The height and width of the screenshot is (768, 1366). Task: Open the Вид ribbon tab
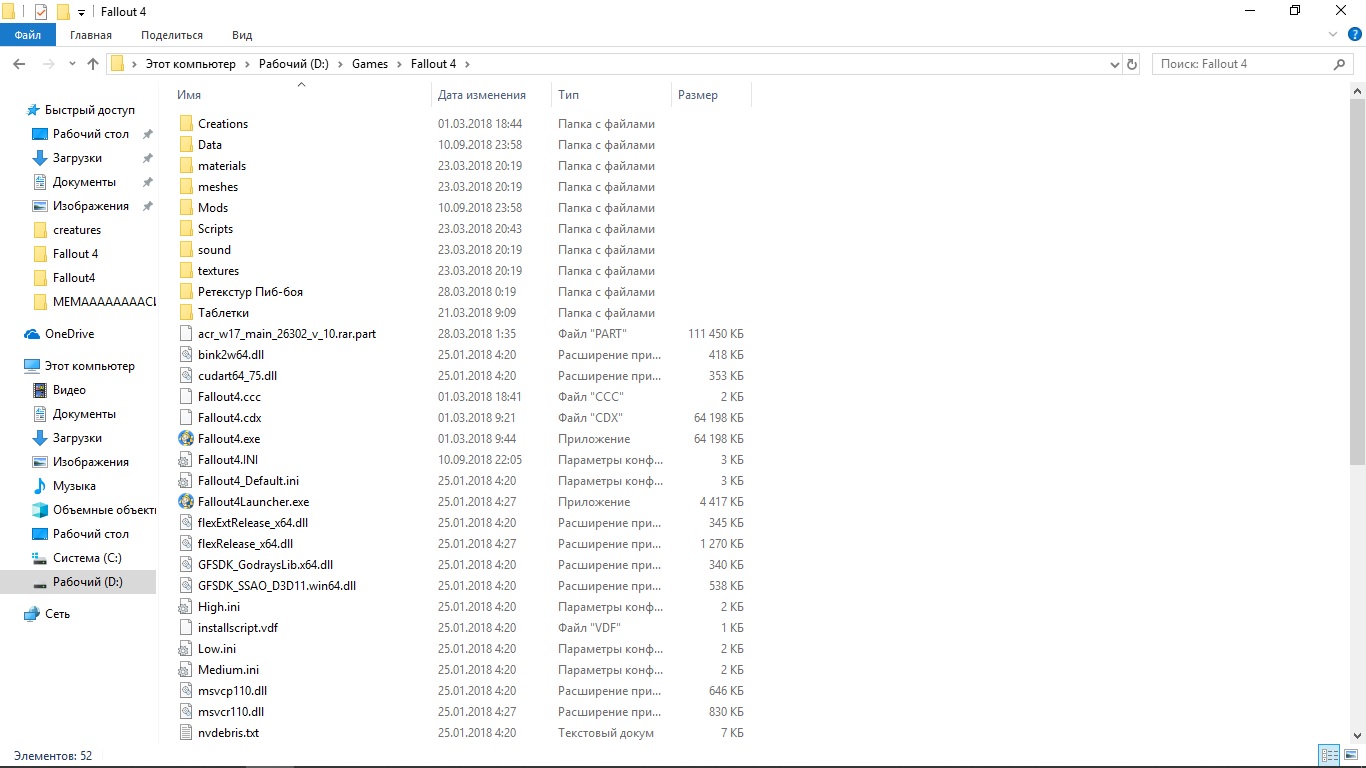click(x=242, y=35)
